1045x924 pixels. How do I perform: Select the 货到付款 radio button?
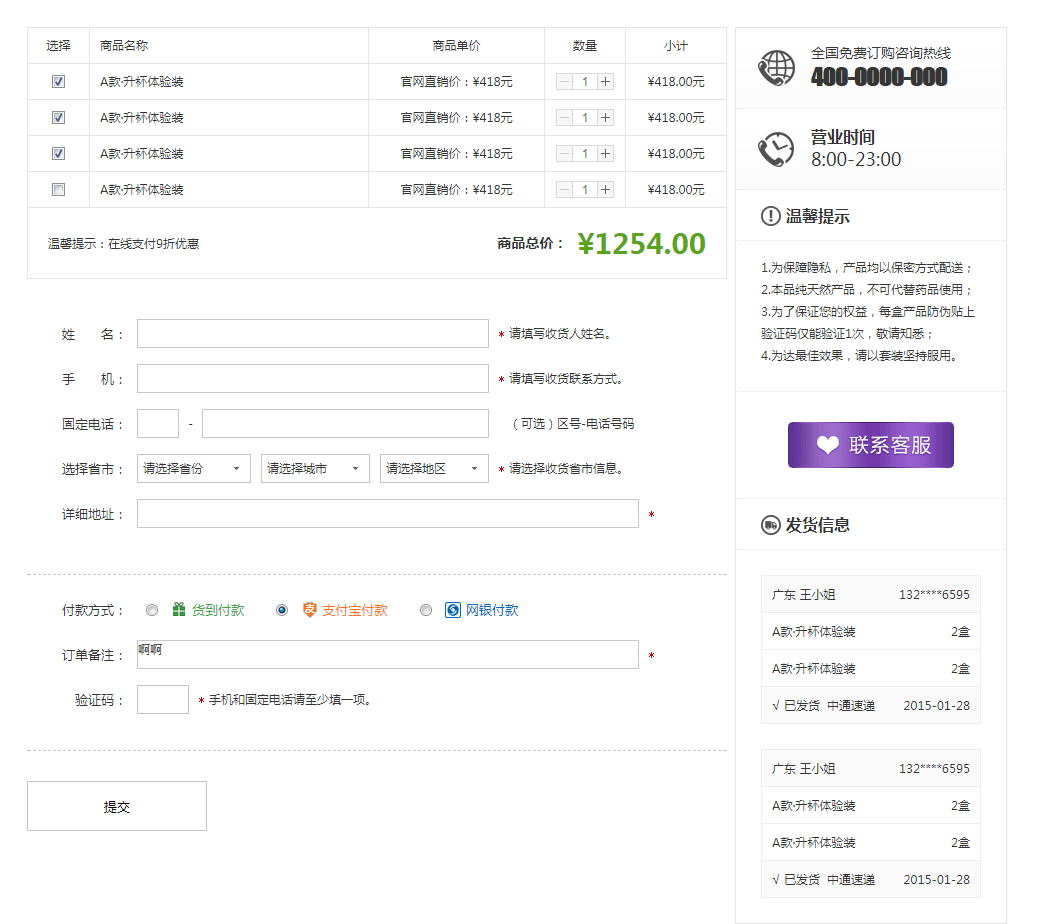tap(152, 610)
